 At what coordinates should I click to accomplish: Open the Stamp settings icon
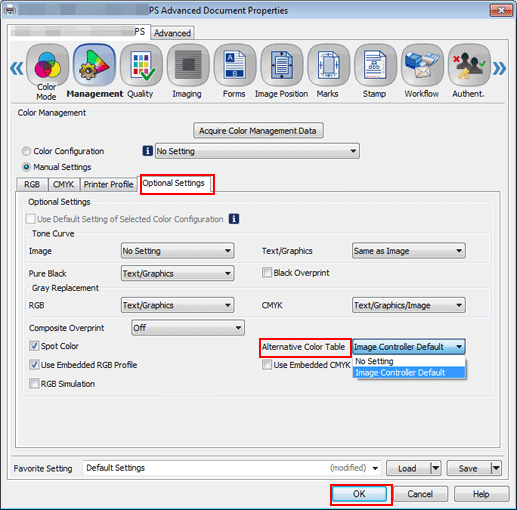coord(375,65)
